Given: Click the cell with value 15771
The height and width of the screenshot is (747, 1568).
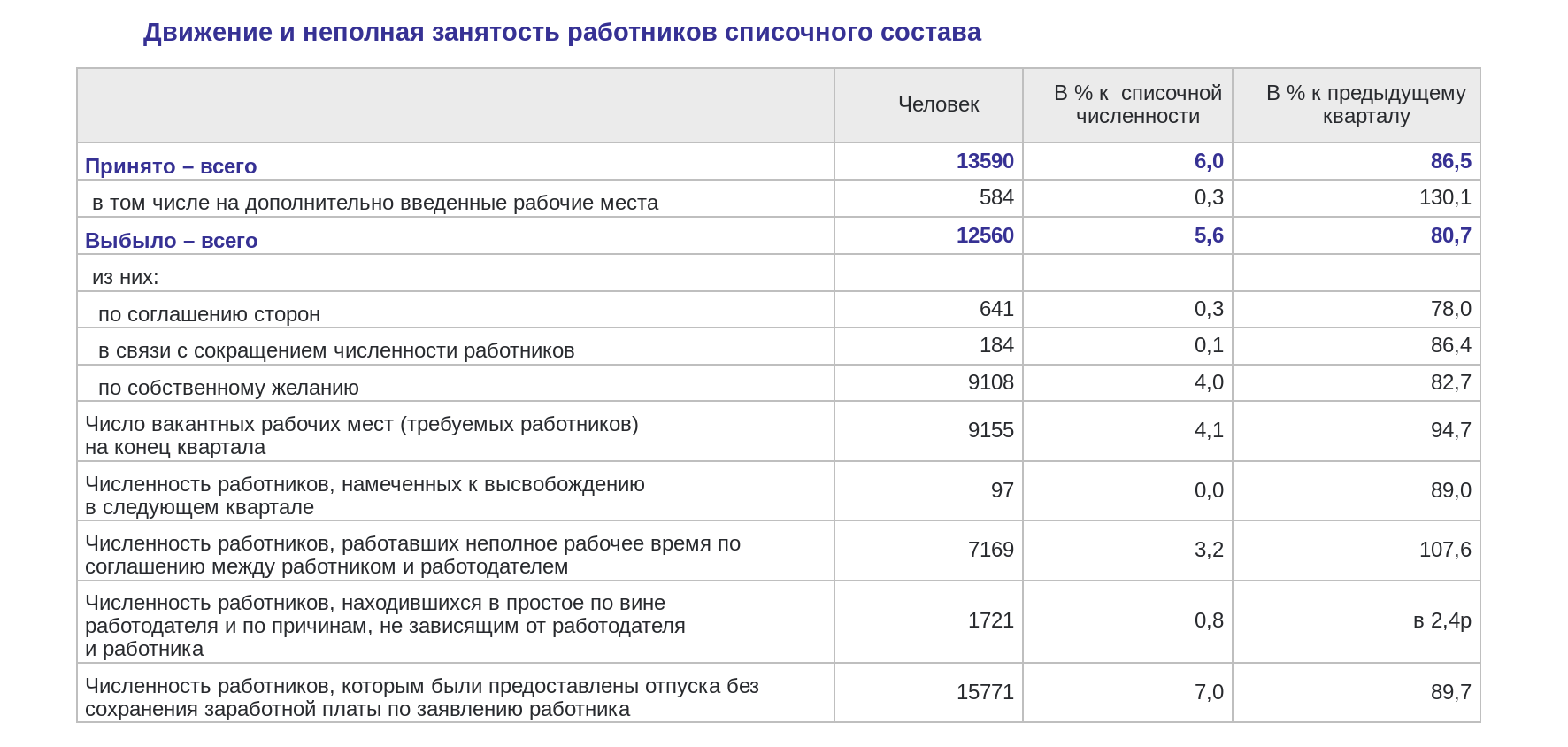Looking at the screenshot, I should [x=984, y=692].
